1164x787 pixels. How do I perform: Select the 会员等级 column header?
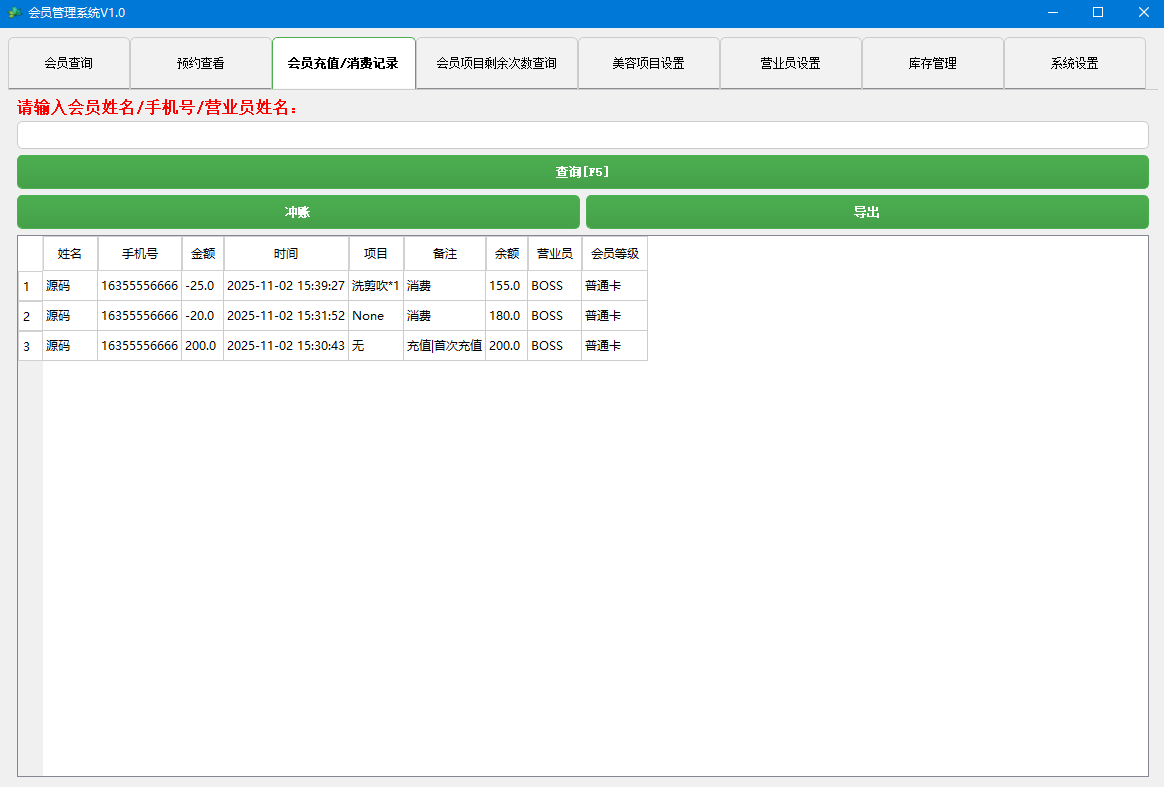point(614,254)
